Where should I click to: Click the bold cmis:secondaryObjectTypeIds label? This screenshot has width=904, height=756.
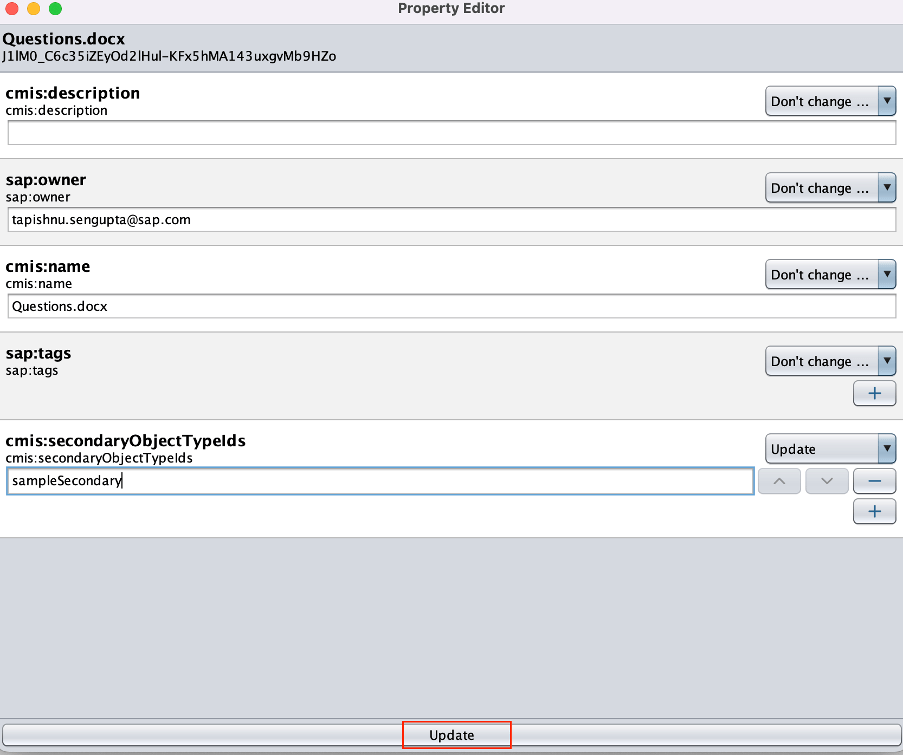[x=126, y=441]
